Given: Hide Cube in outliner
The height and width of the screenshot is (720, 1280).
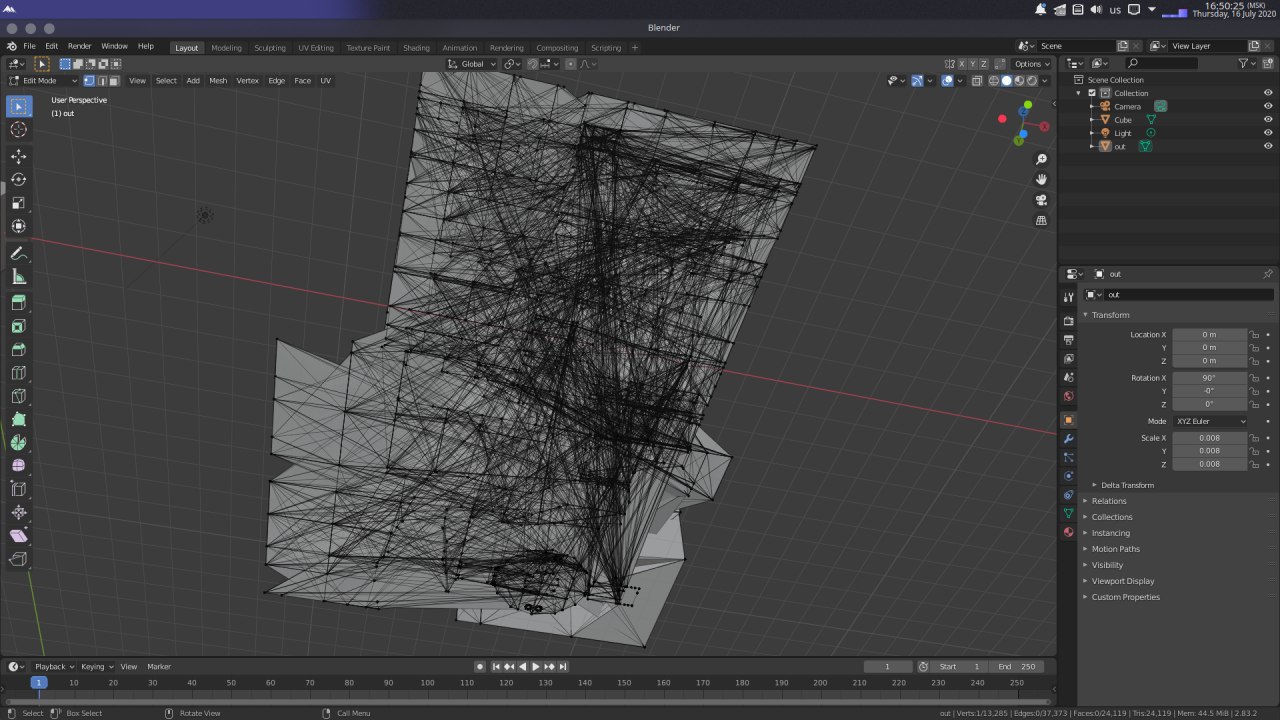Looking at the screenshot, I should [1268, 119].
